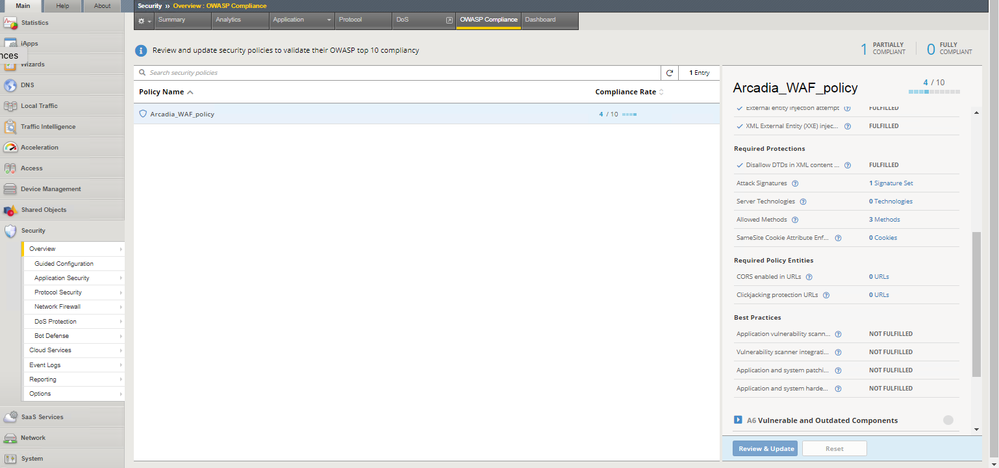Open the DNS globe icon

(x=10, y=85)
